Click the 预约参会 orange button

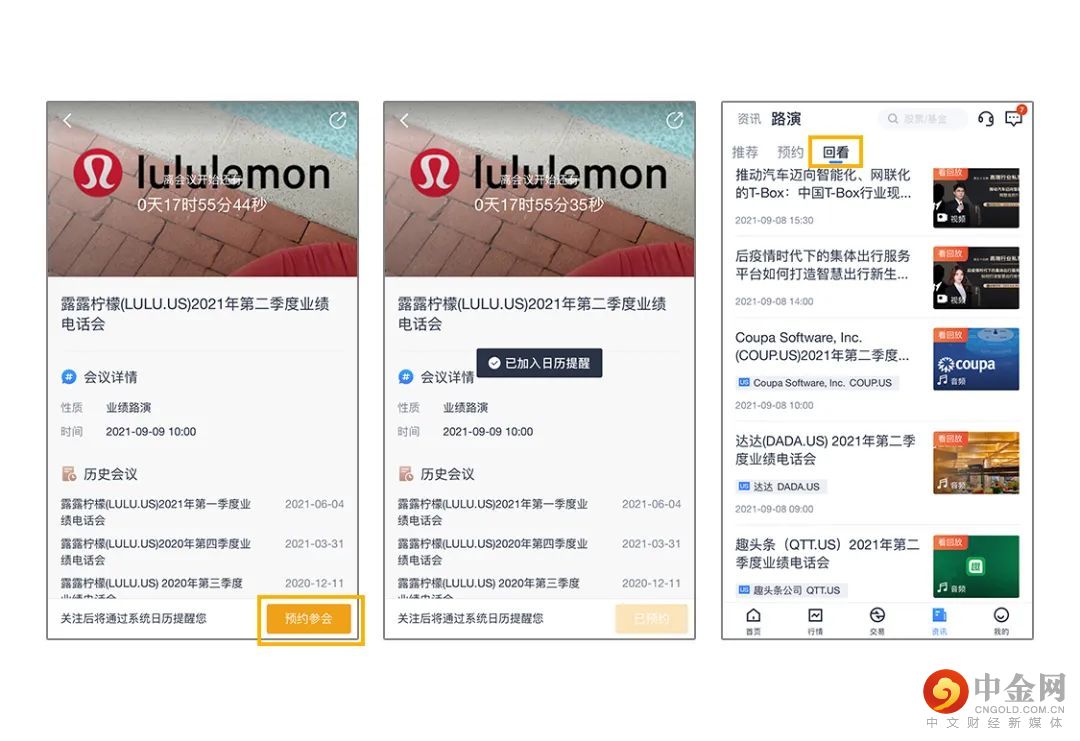[x=309, y=618]
